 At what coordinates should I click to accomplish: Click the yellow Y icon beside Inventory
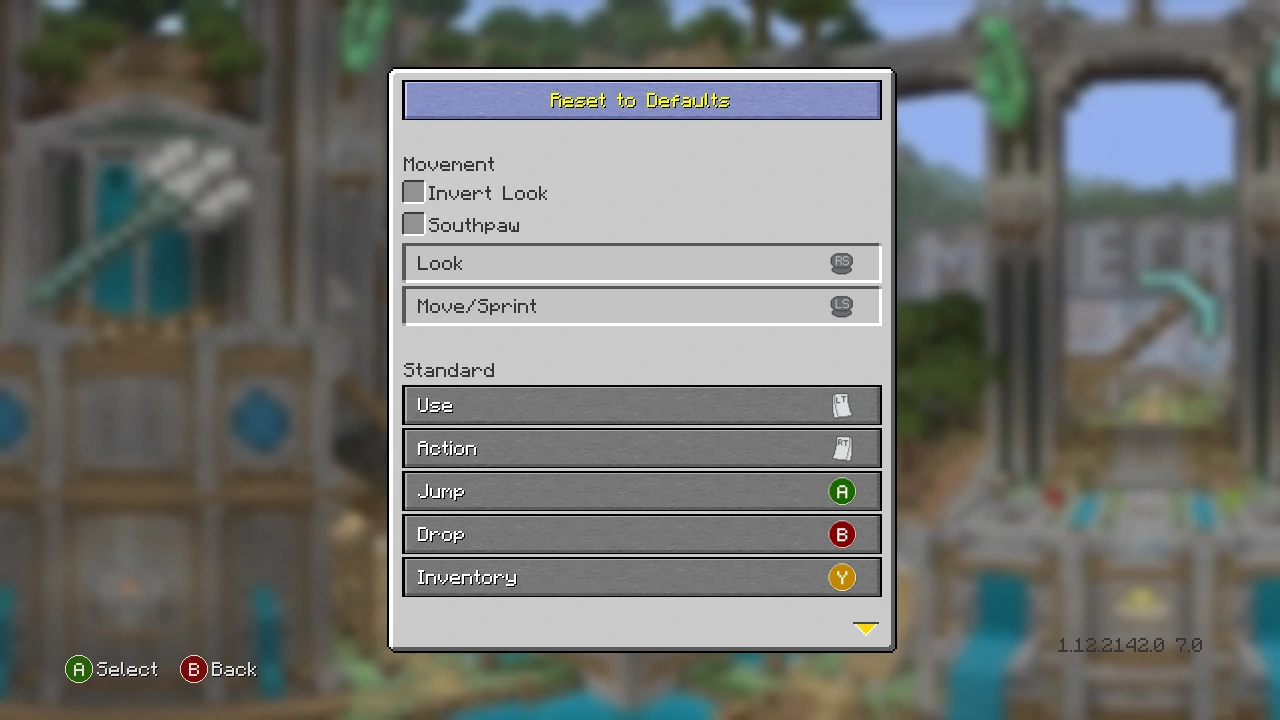[842, 577]
